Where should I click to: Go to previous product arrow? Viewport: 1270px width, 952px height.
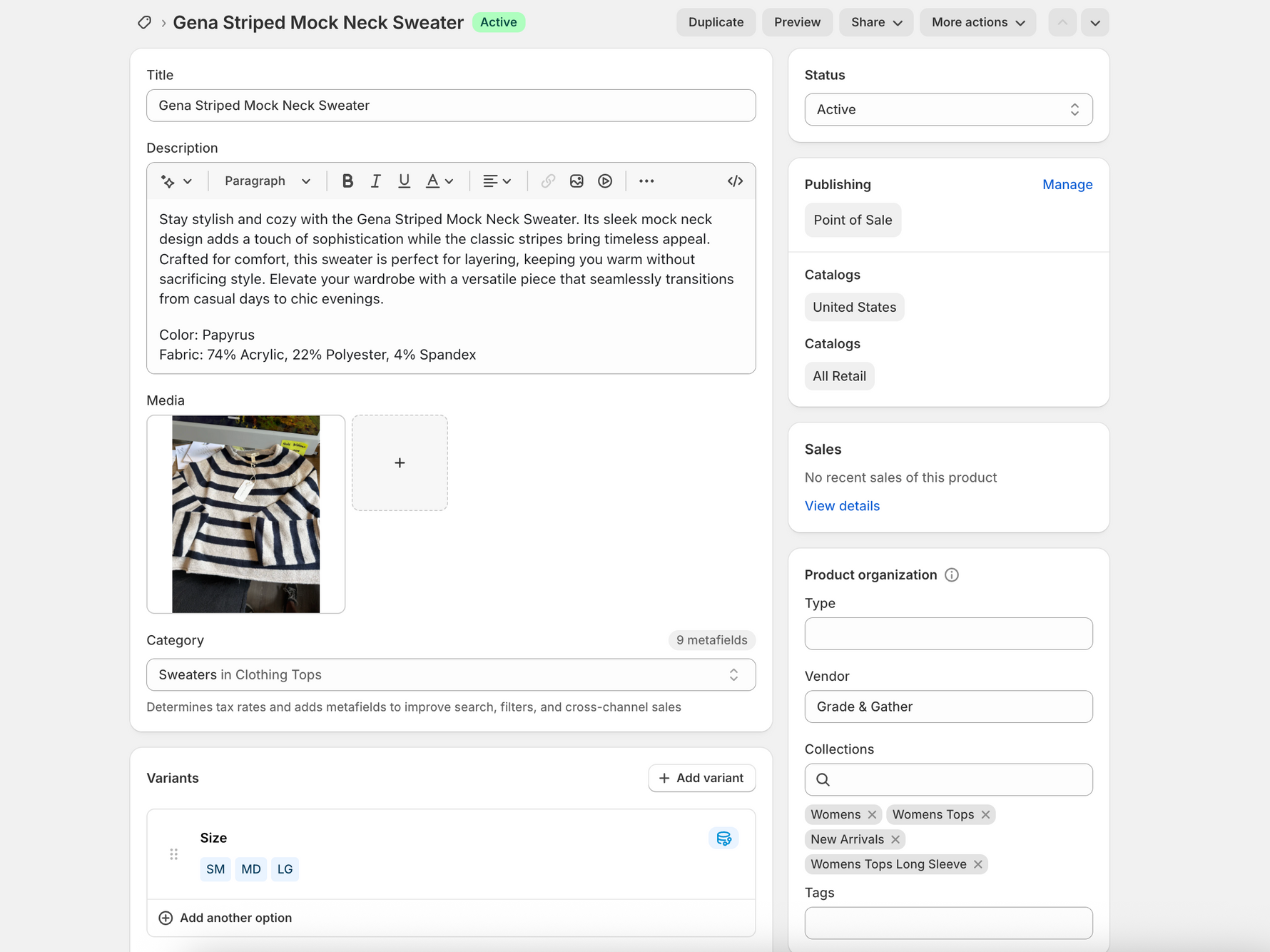[1062, 23]
